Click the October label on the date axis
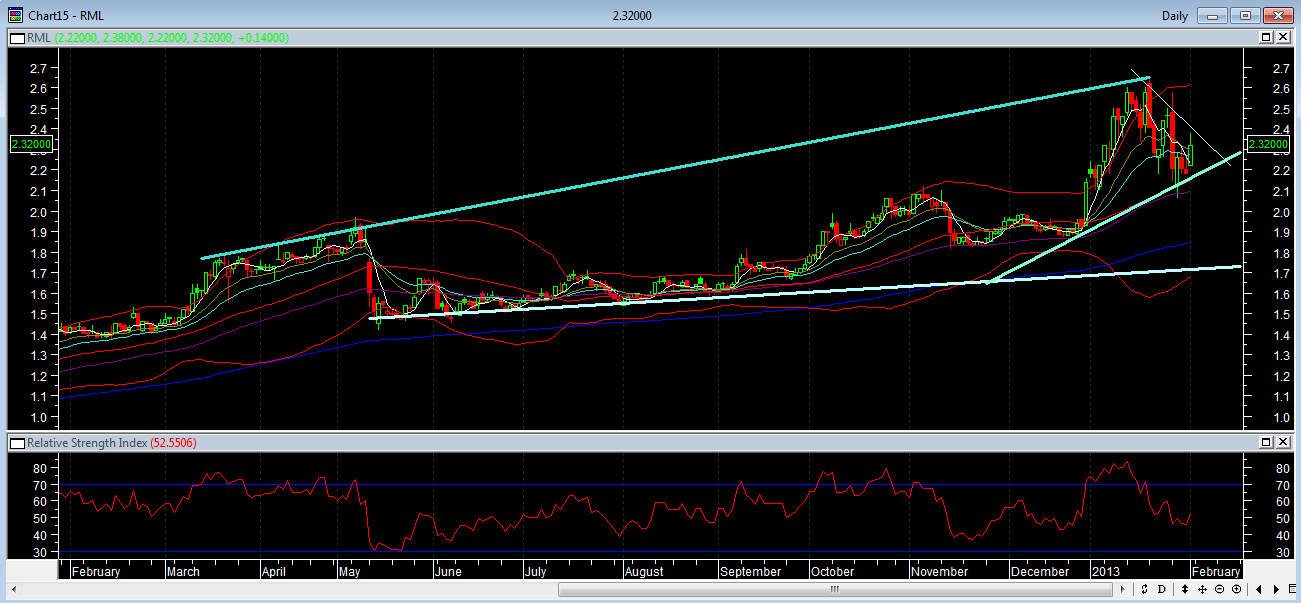Viewport: 1301px width, 603px height. point(832,571)
